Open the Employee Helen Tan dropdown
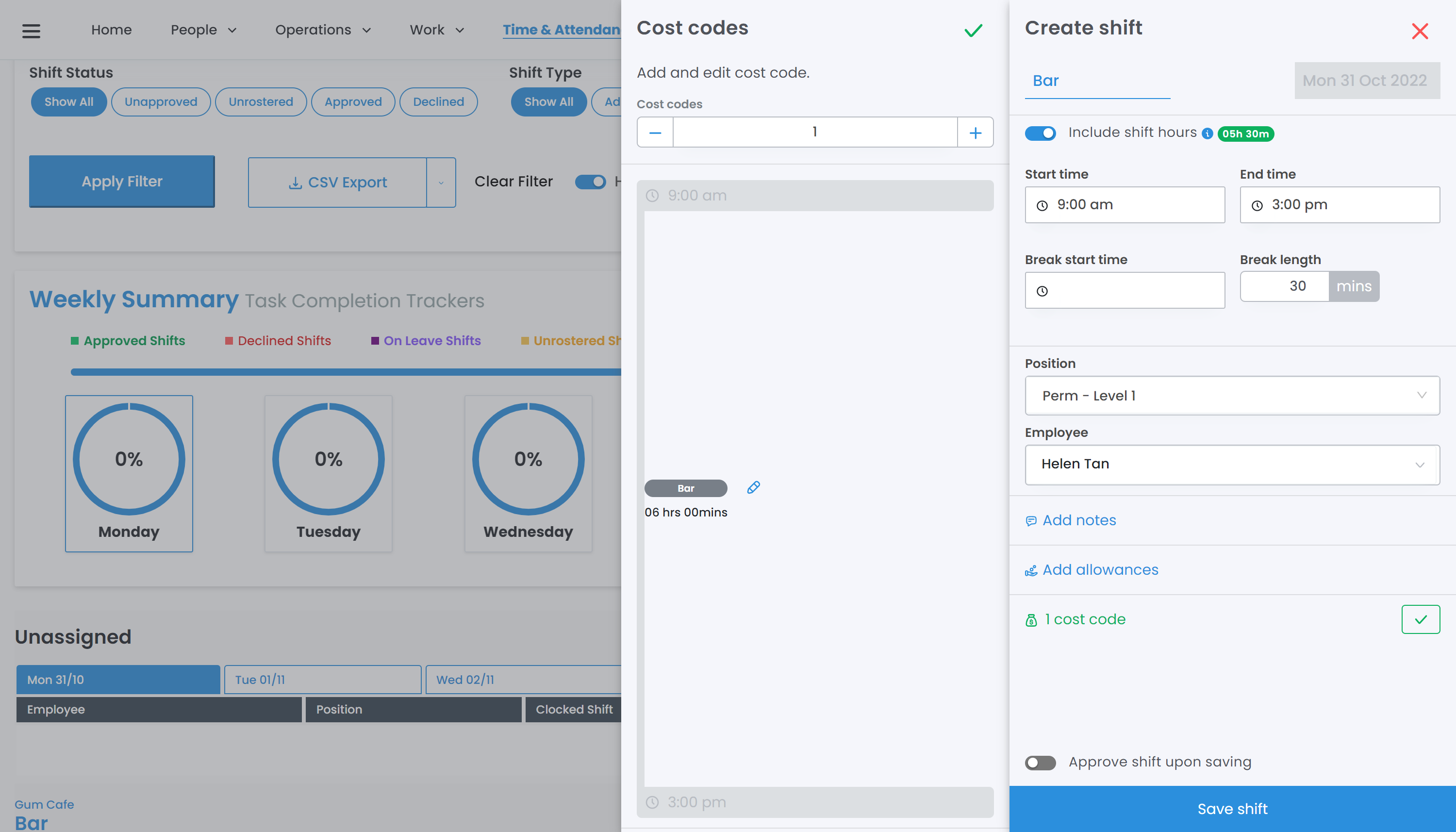The width and height of the screenshot is (1456, 832). pos(1232,465)
